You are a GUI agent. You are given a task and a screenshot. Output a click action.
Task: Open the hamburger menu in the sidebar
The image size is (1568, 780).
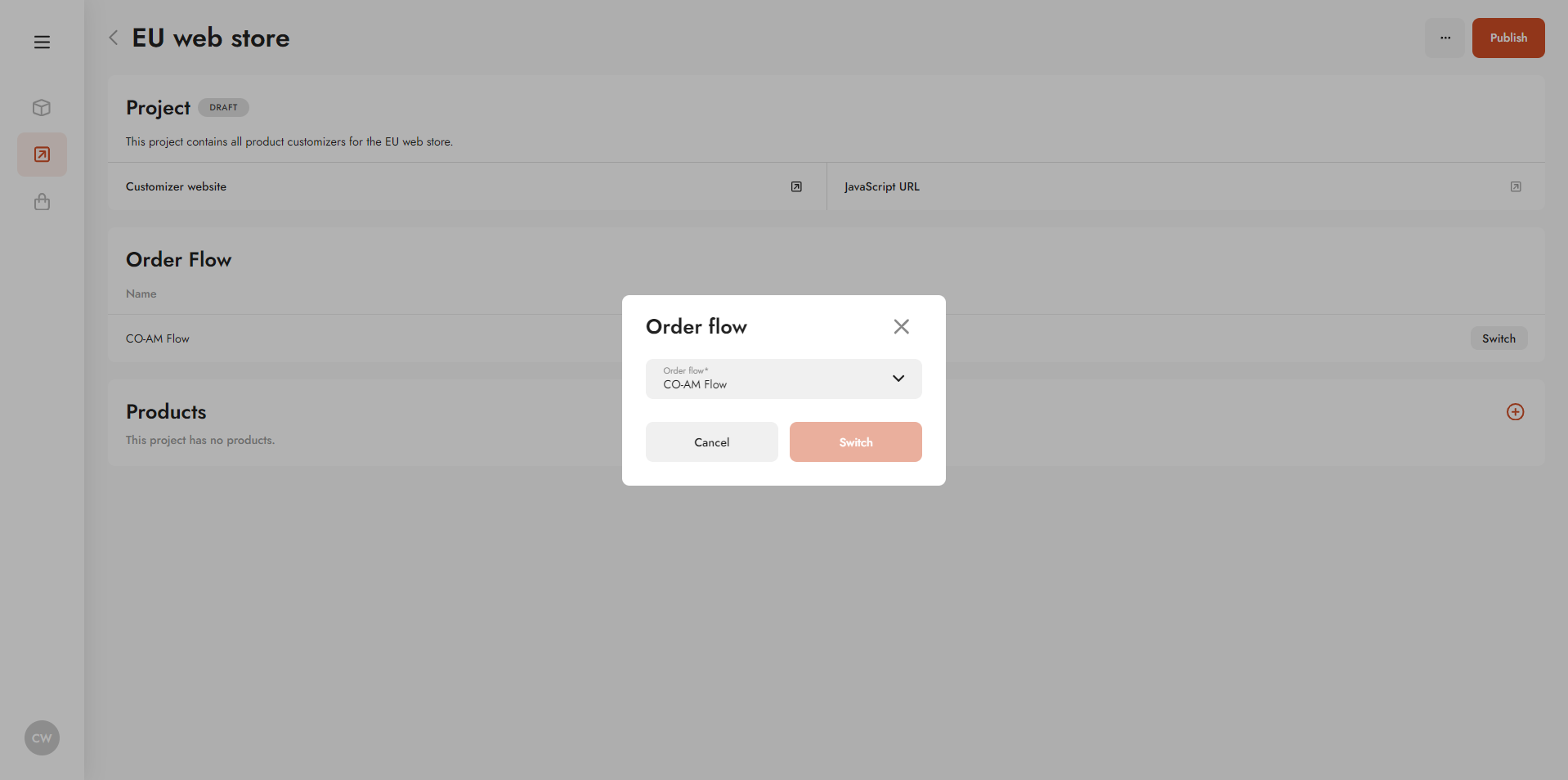pyautogui.click(x=42, y=42)
